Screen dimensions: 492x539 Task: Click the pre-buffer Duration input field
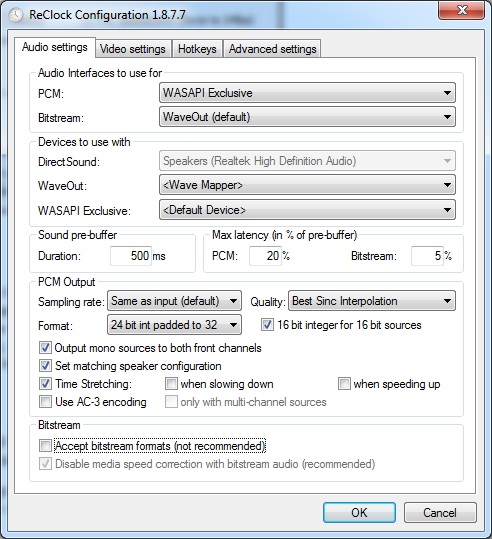tap(131, 256)
